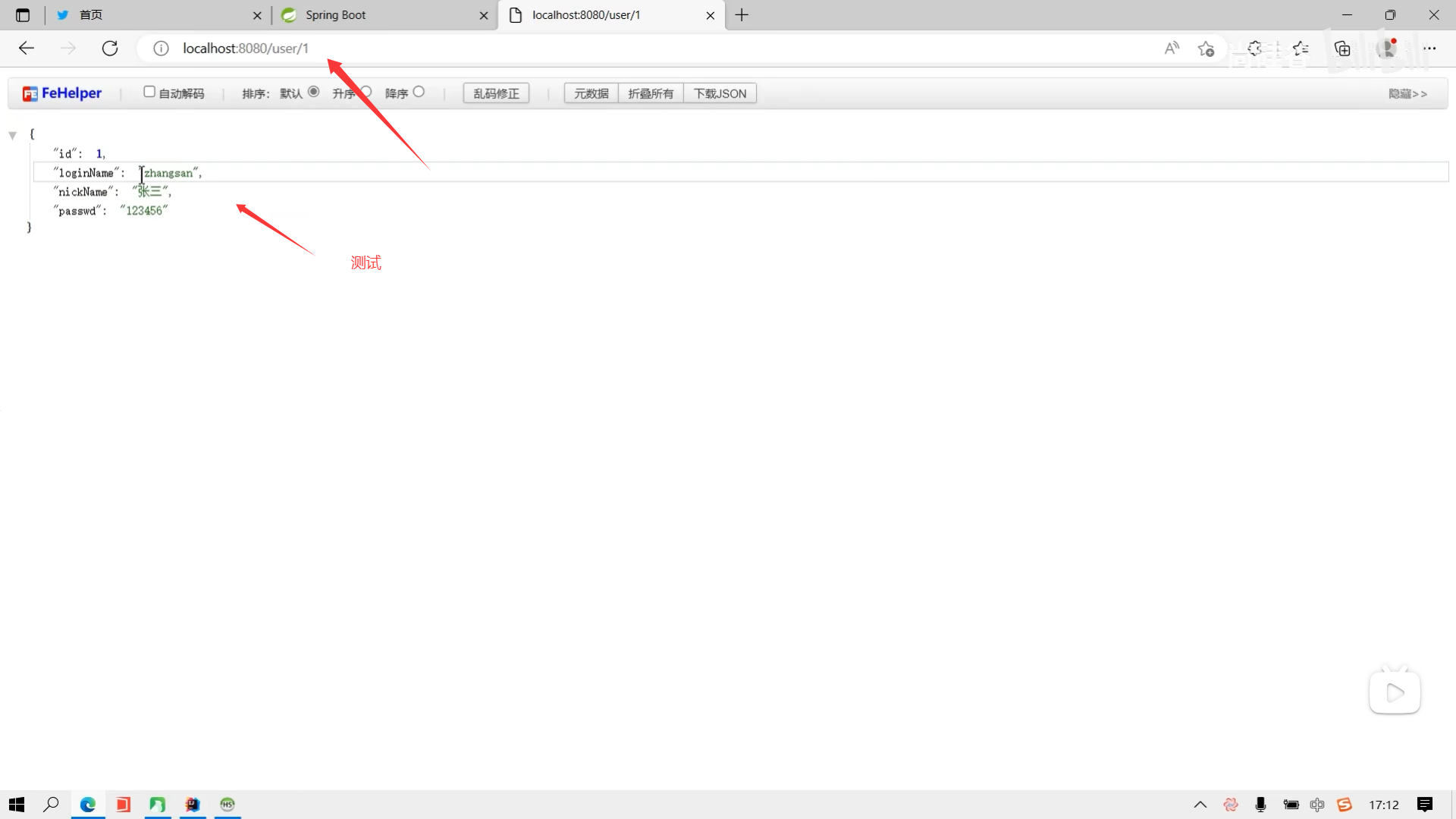This screenshot has height=819, width=1456.
Task: Click the user profile avatar
Action: coord(1388,49)
